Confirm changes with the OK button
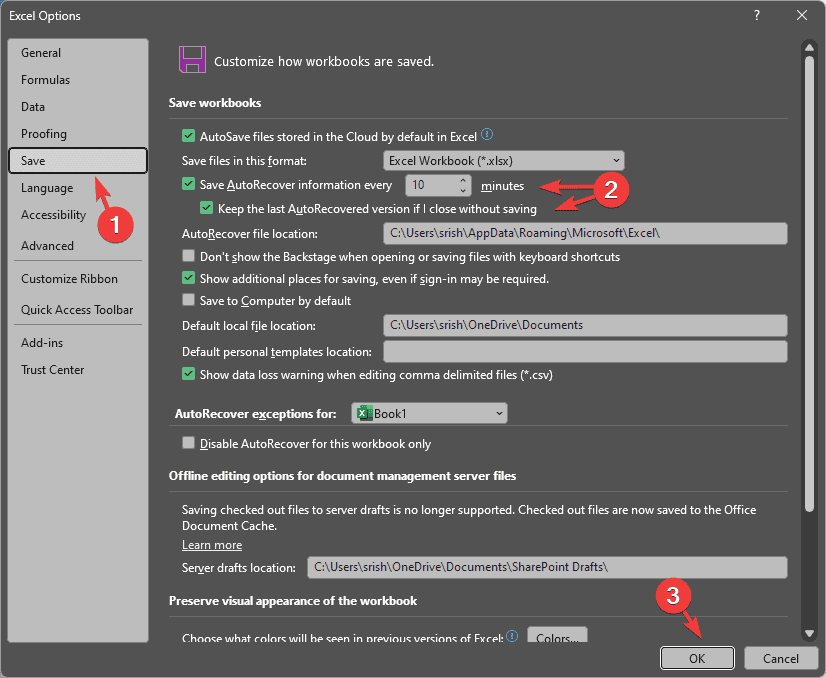The width and height of the screenshot is (826, 678). [x=697, y=658]
